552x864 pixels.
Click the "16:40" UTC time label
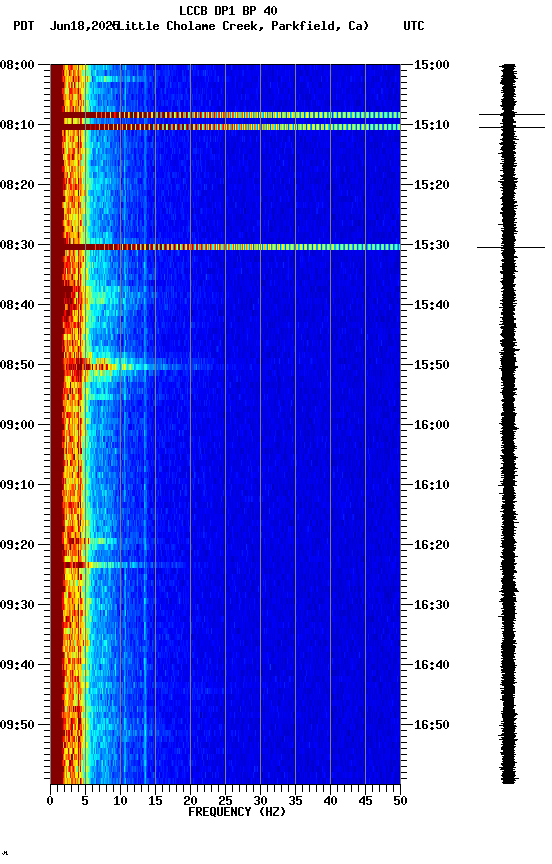(x=432, y=665)
